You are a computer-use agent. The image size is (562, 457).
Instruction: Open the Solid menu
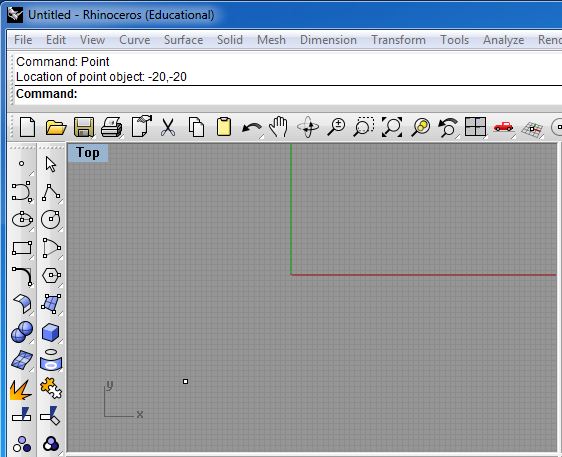(x=230, y=40)
